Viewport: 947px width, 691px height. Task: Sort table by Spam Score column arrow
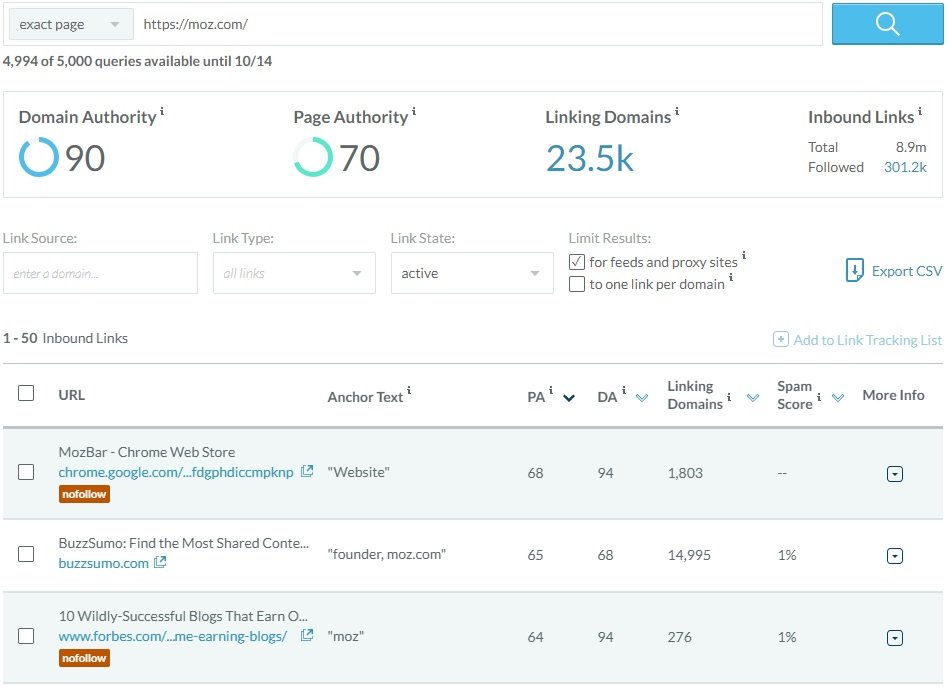point(839,397)
